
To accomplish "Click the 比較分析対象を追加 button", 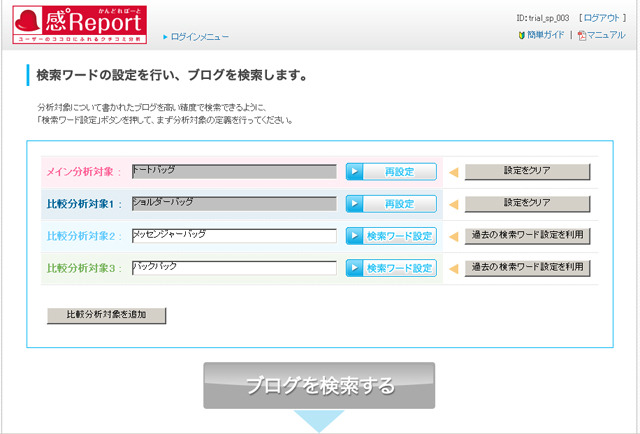I will 107,316.
